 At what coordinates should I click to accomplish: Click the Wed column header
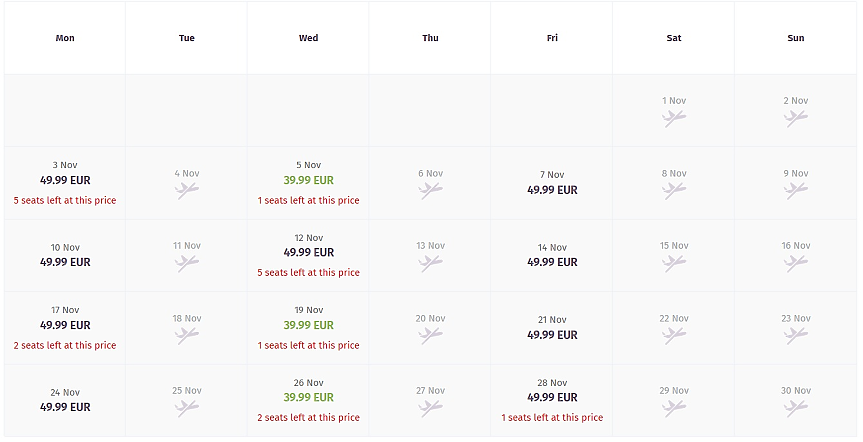[309, 38]
